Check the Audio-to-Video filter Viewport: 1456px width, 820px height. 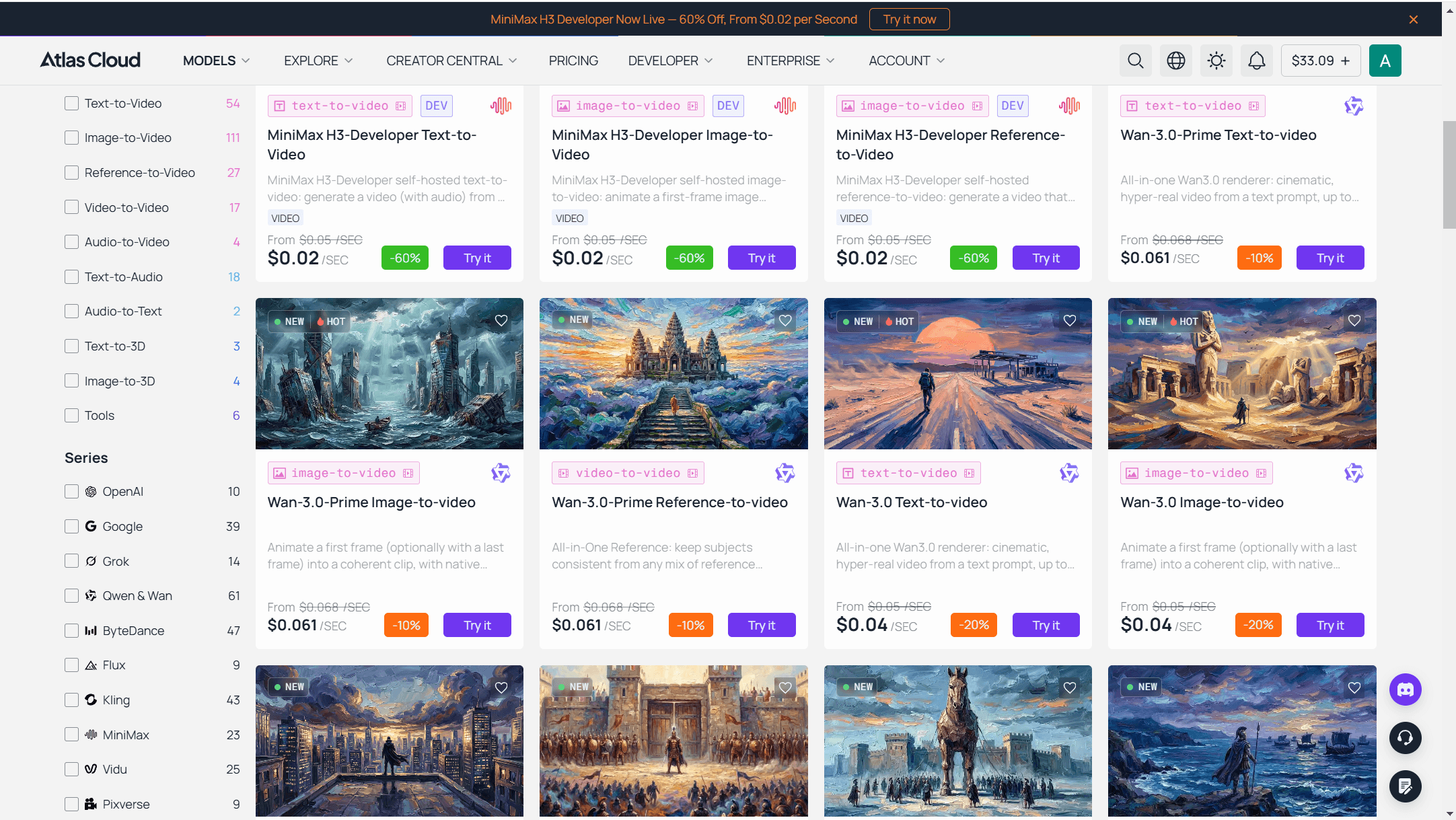tap(71, 241)
